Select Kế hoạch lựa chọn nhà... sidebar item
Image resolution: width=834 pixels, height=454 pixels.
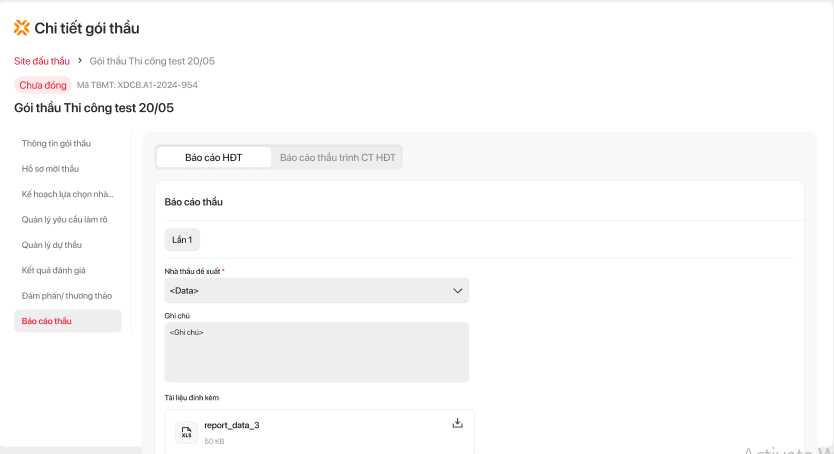[68, 193]
